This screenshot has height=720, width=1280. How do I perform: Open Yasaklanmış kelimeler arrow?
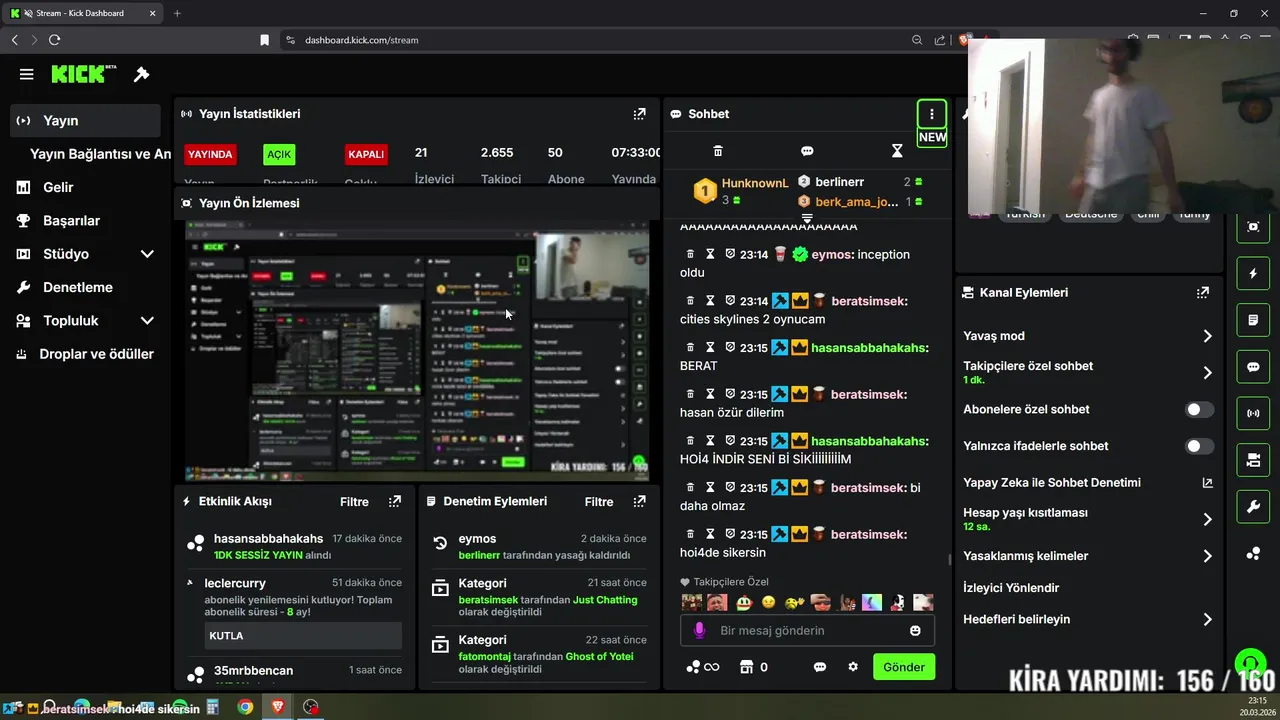point(1207,556)
